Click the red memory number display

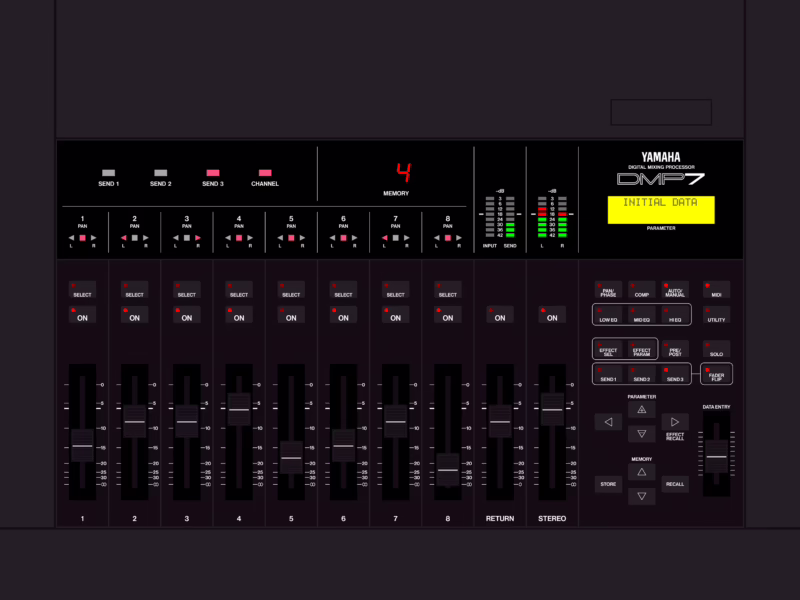(x=404, y=173)
